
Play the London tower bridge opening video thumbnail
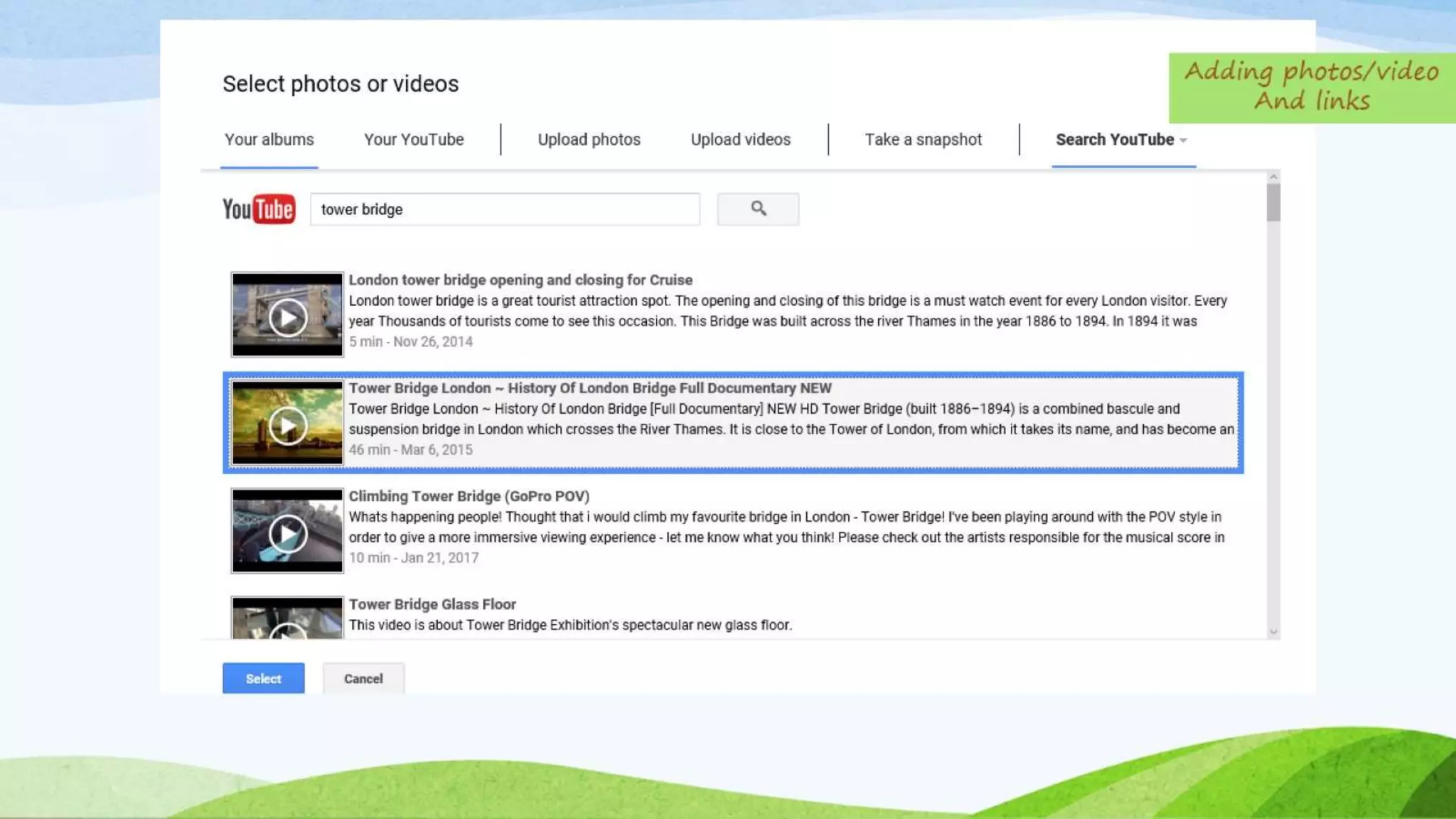point(287,314)
